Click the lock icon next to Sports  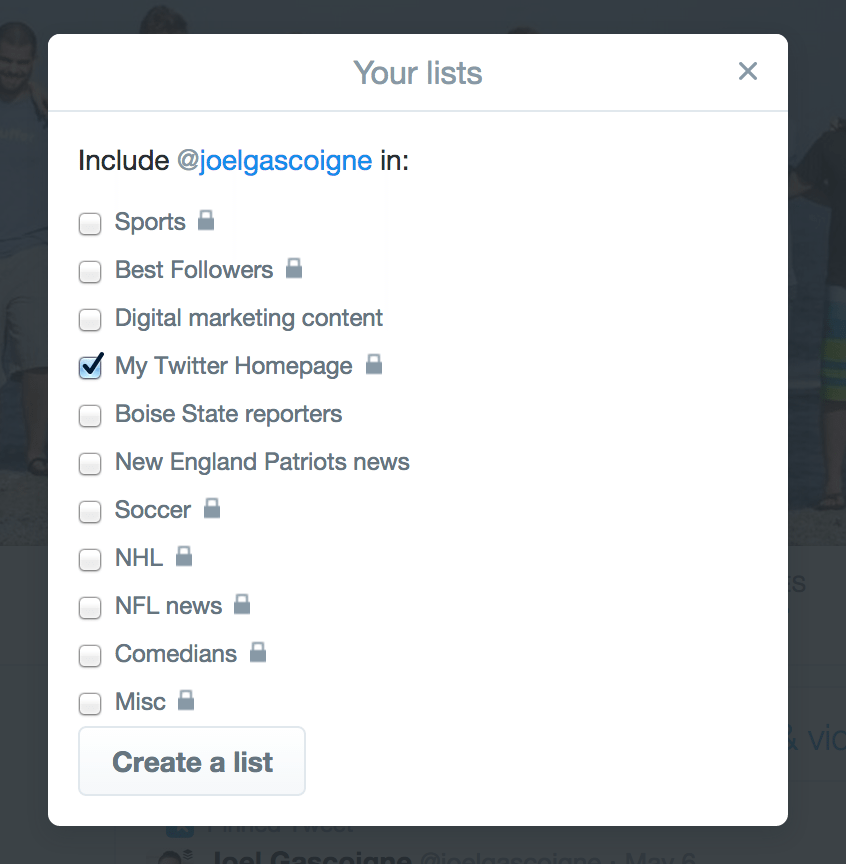pos(206,220)
